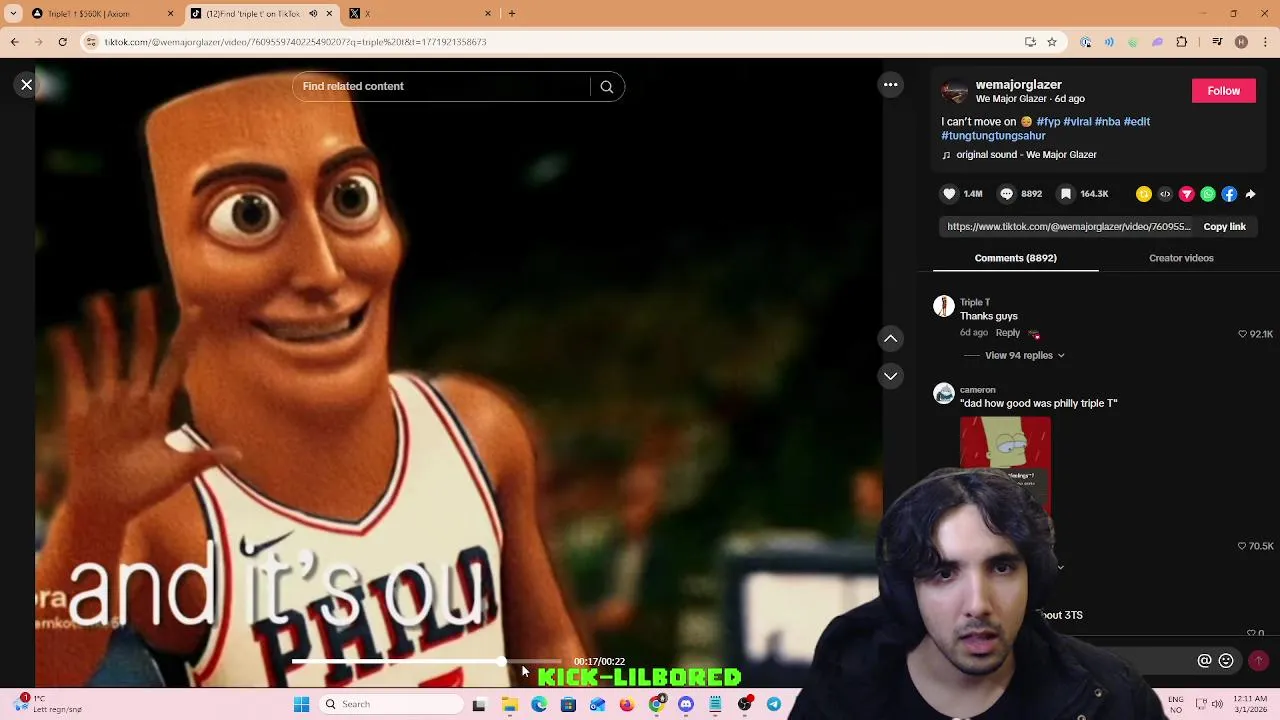This screenshot has height=720, width=1280.
Task: Click the address bar URL
Action: [x=295, y=42]
